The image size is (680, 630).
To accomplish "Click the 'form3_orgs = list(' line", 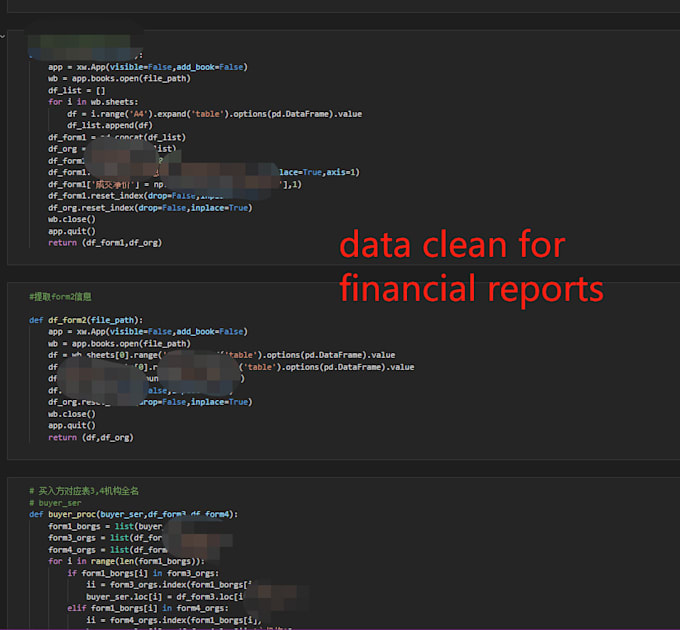I will click(105, 538).
